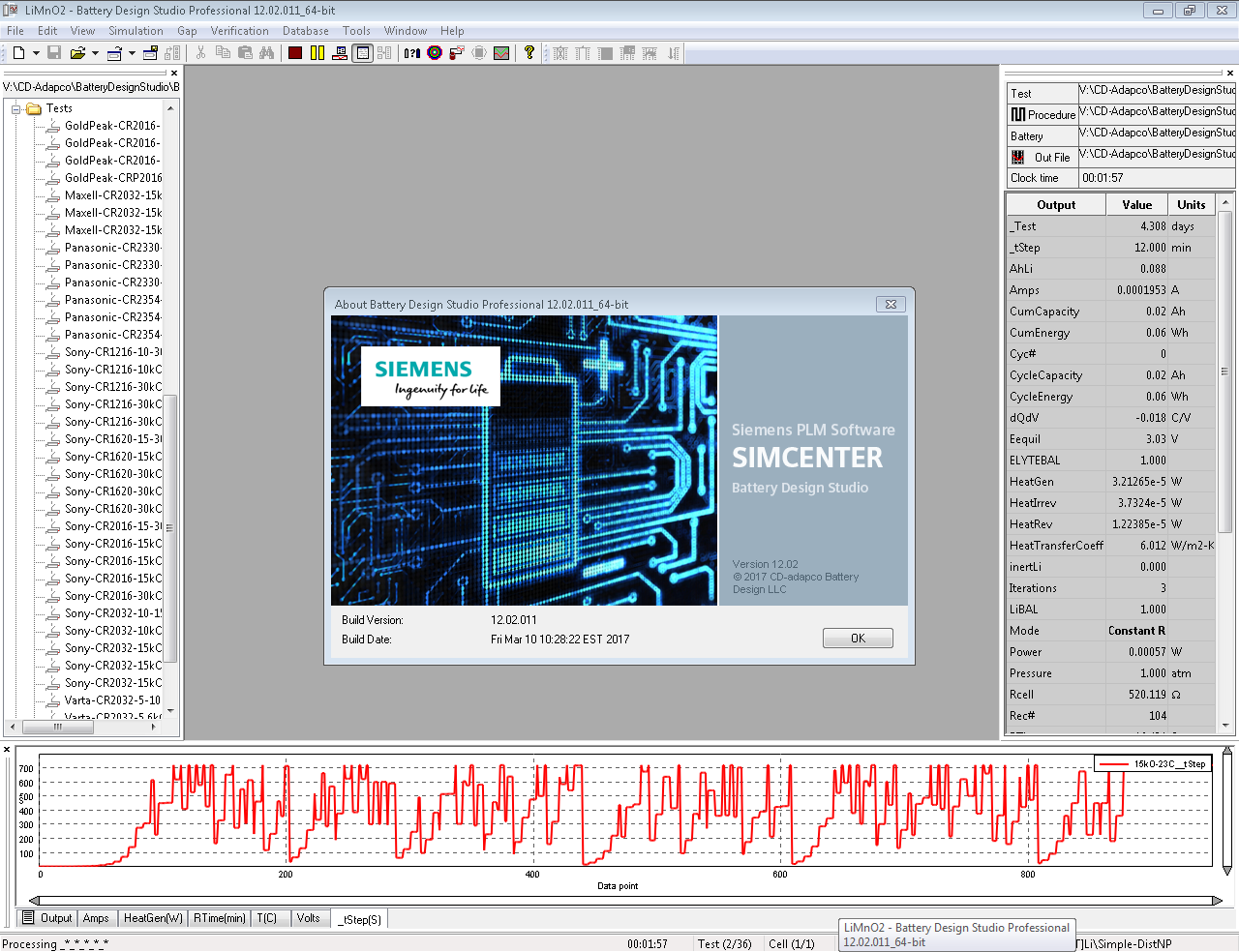
Task: Click the New file toolbar icon
Action: pyautogui.click(x=18, y=53)
